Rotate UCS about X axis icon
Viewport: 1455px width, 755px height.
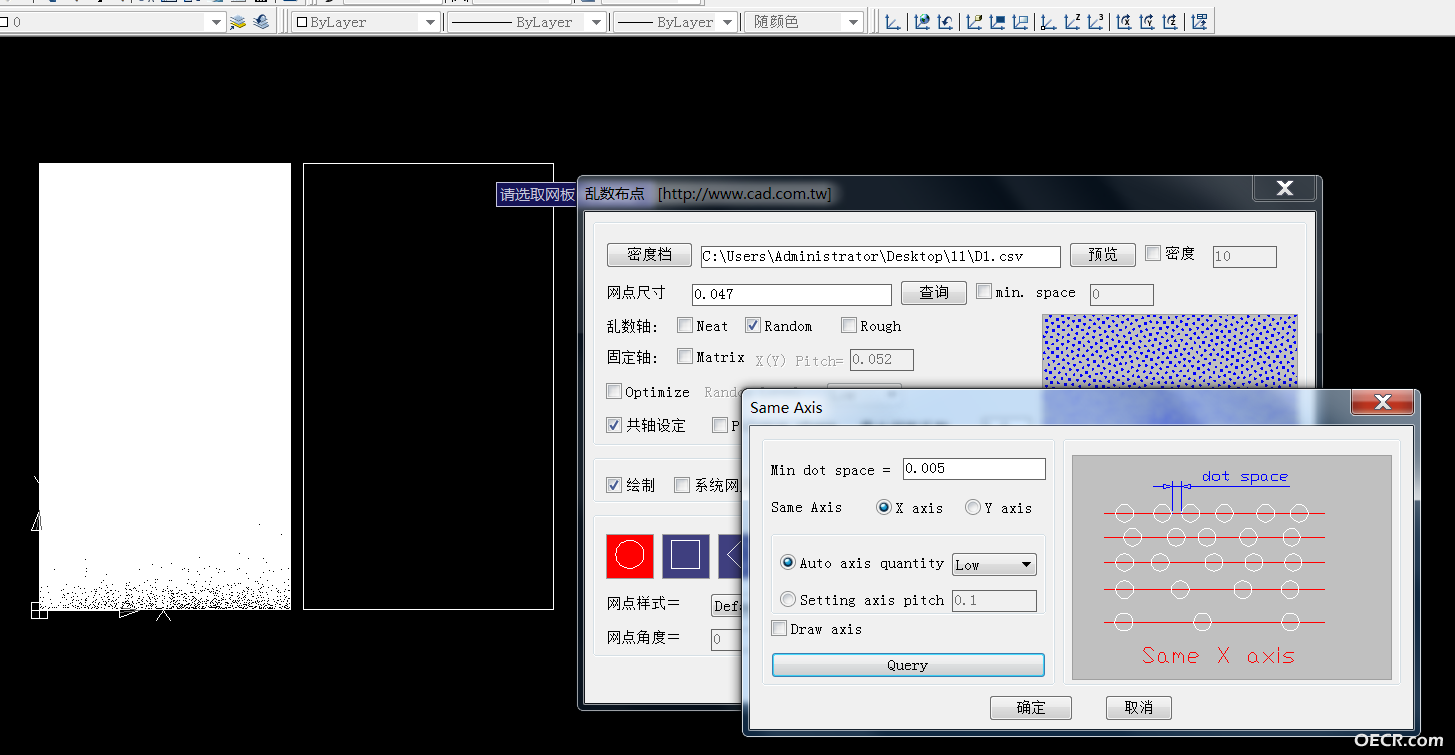coord(1124,22)
